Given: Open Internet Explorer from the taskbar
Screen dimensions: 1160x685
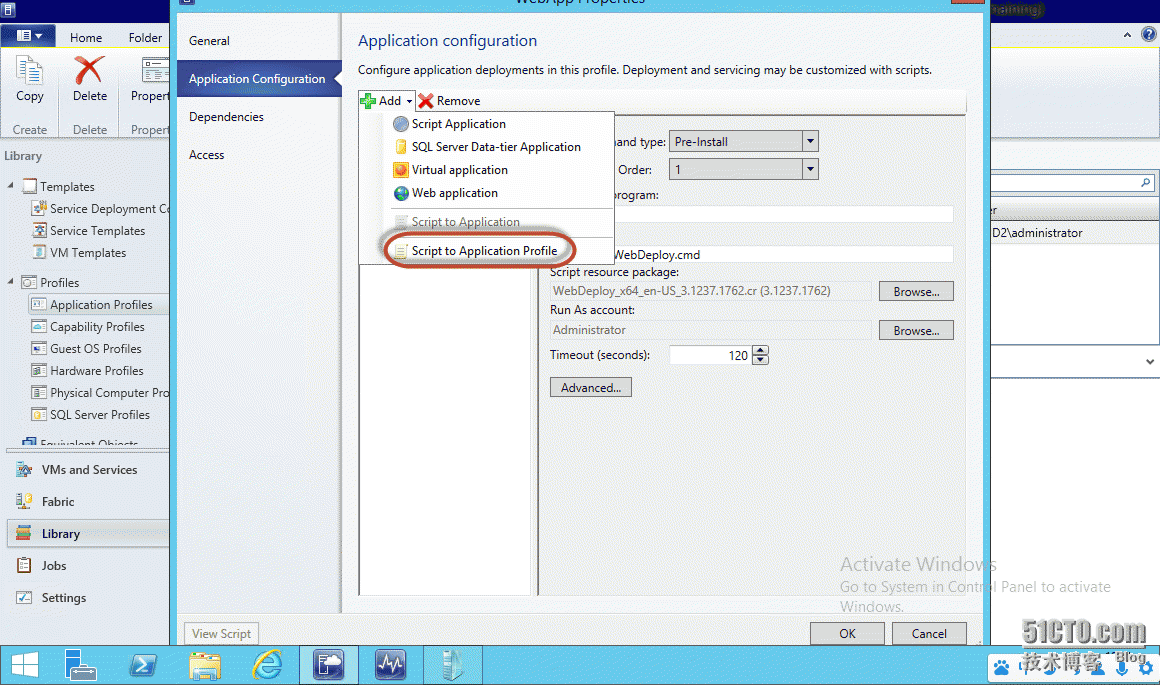Looking at the screenshot, I should click(267, 664).
